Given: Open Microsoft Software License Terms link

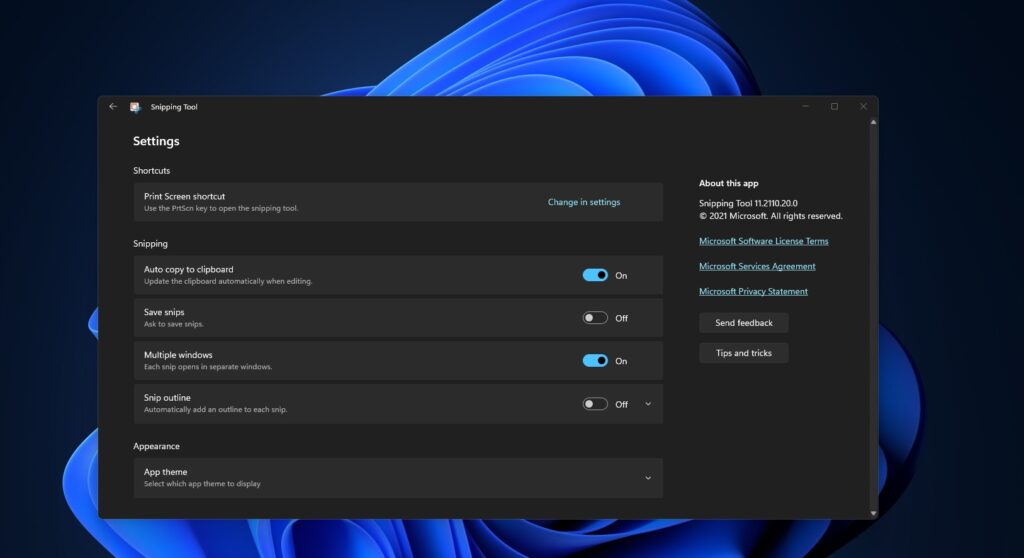Looking at the screenshot, I should pos(763,241).
